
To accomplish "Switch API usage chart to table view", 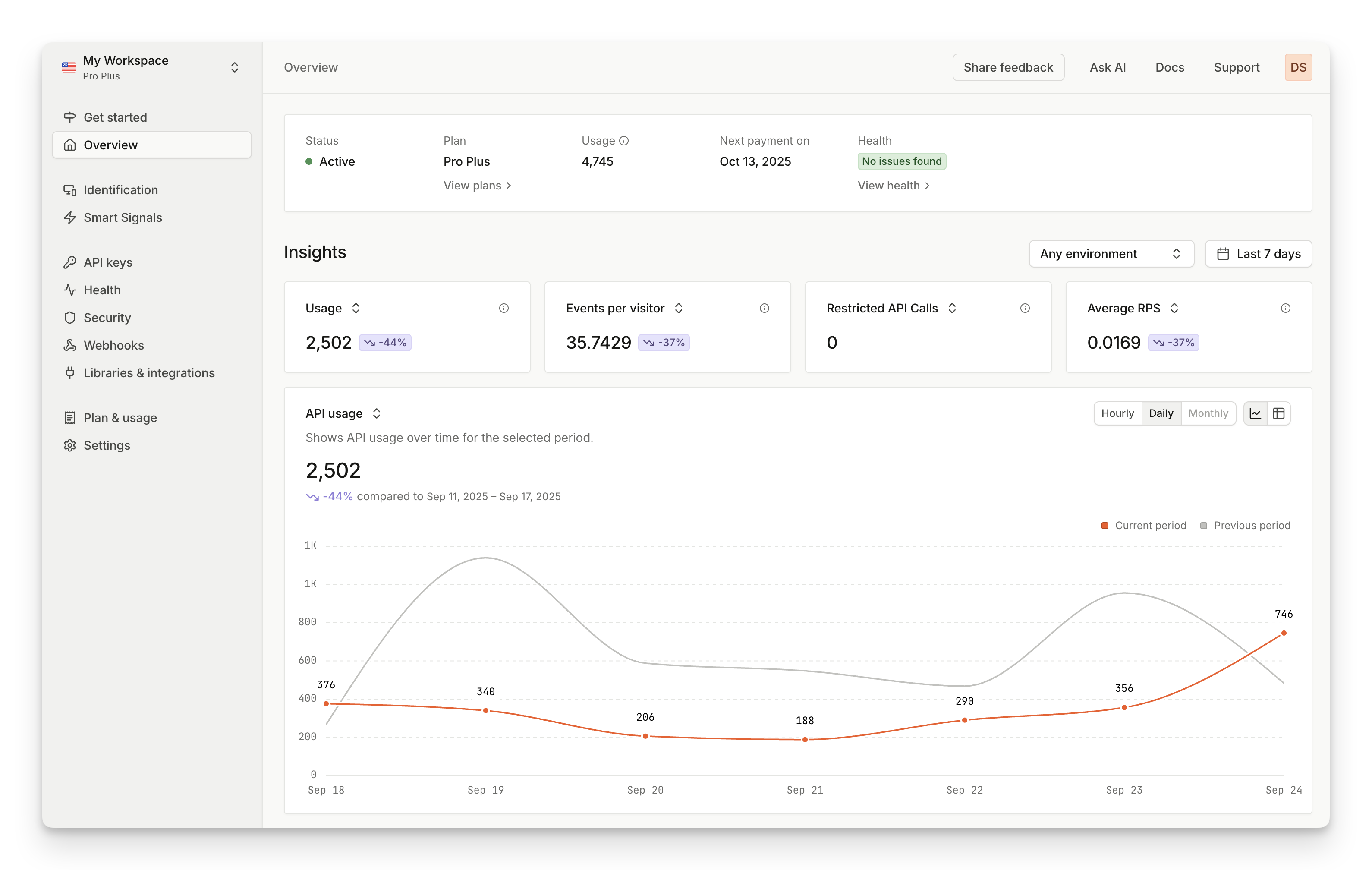I will [1278, 413].
